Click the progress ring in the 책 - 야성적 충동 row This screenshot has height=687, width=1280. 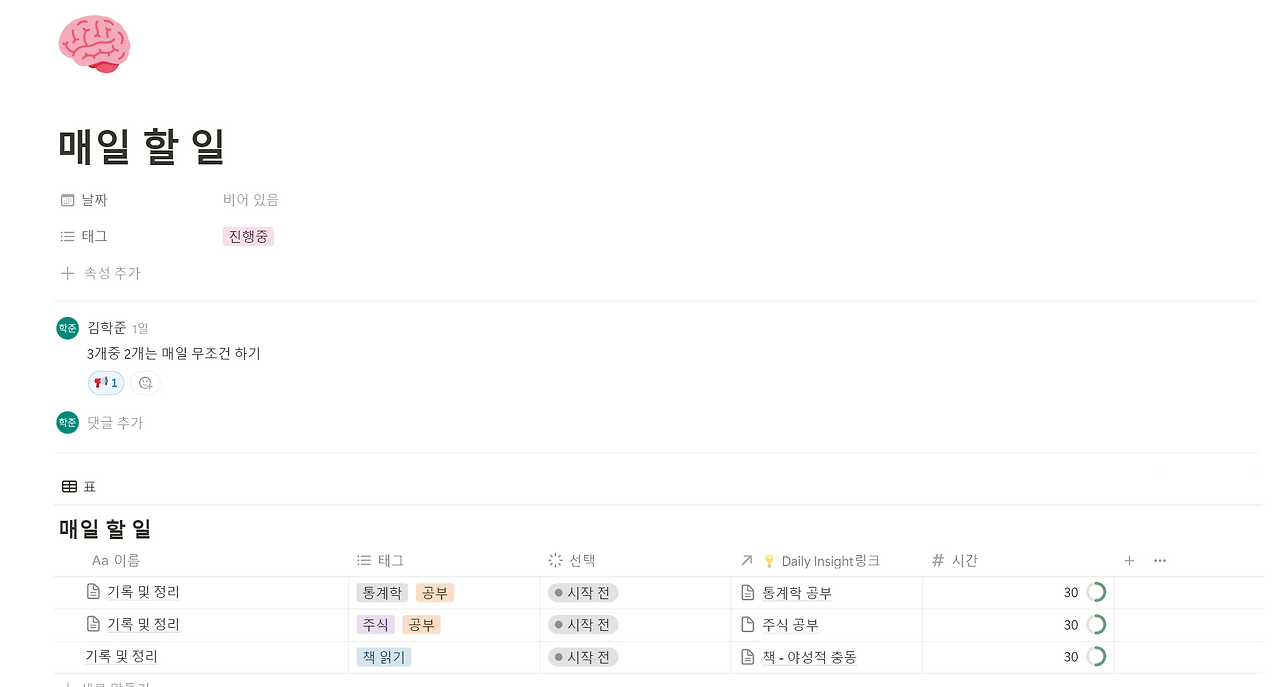pos(1096,657)
